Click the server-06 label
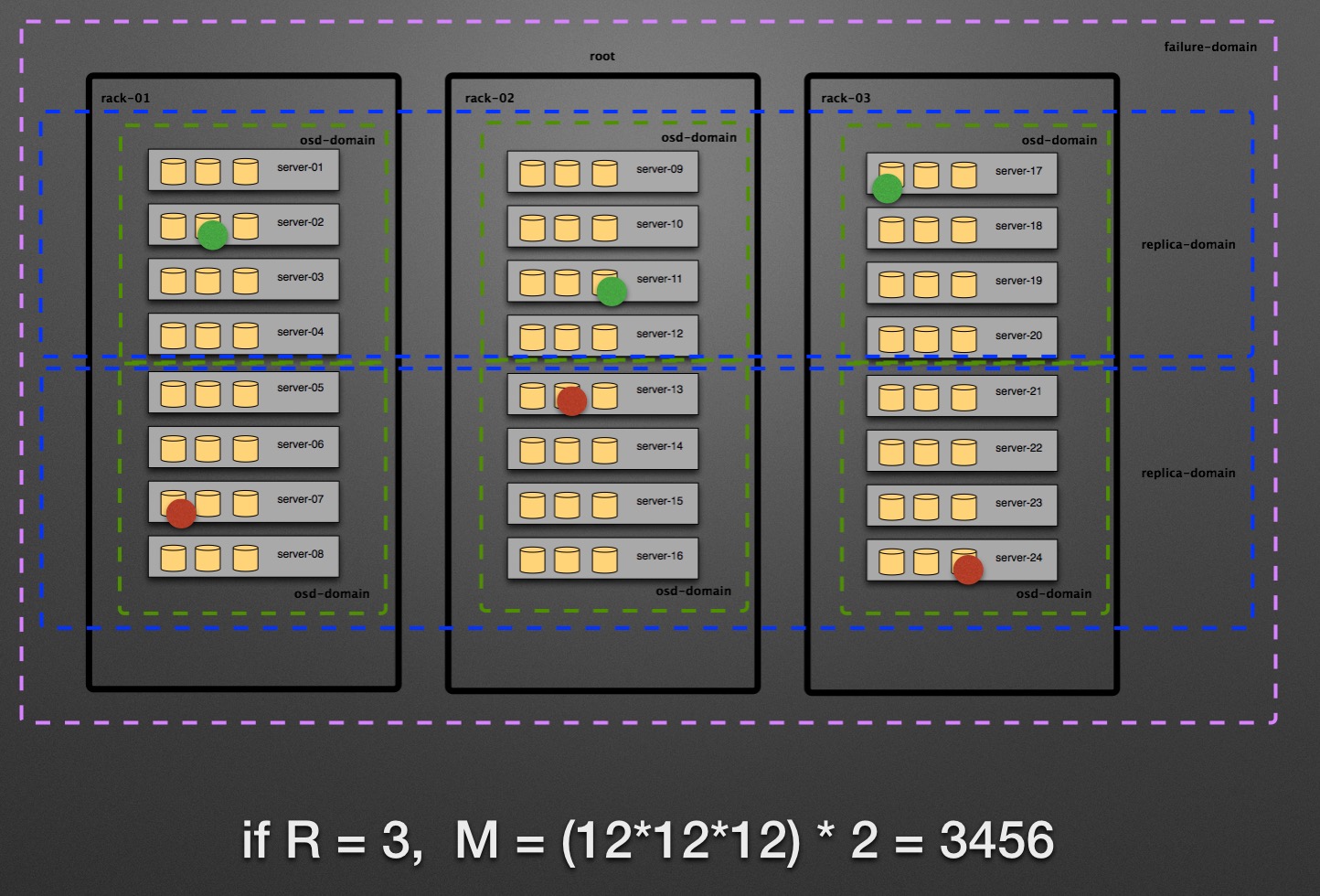This screenshot has height=896, width=1320. [x=300, y=444]
